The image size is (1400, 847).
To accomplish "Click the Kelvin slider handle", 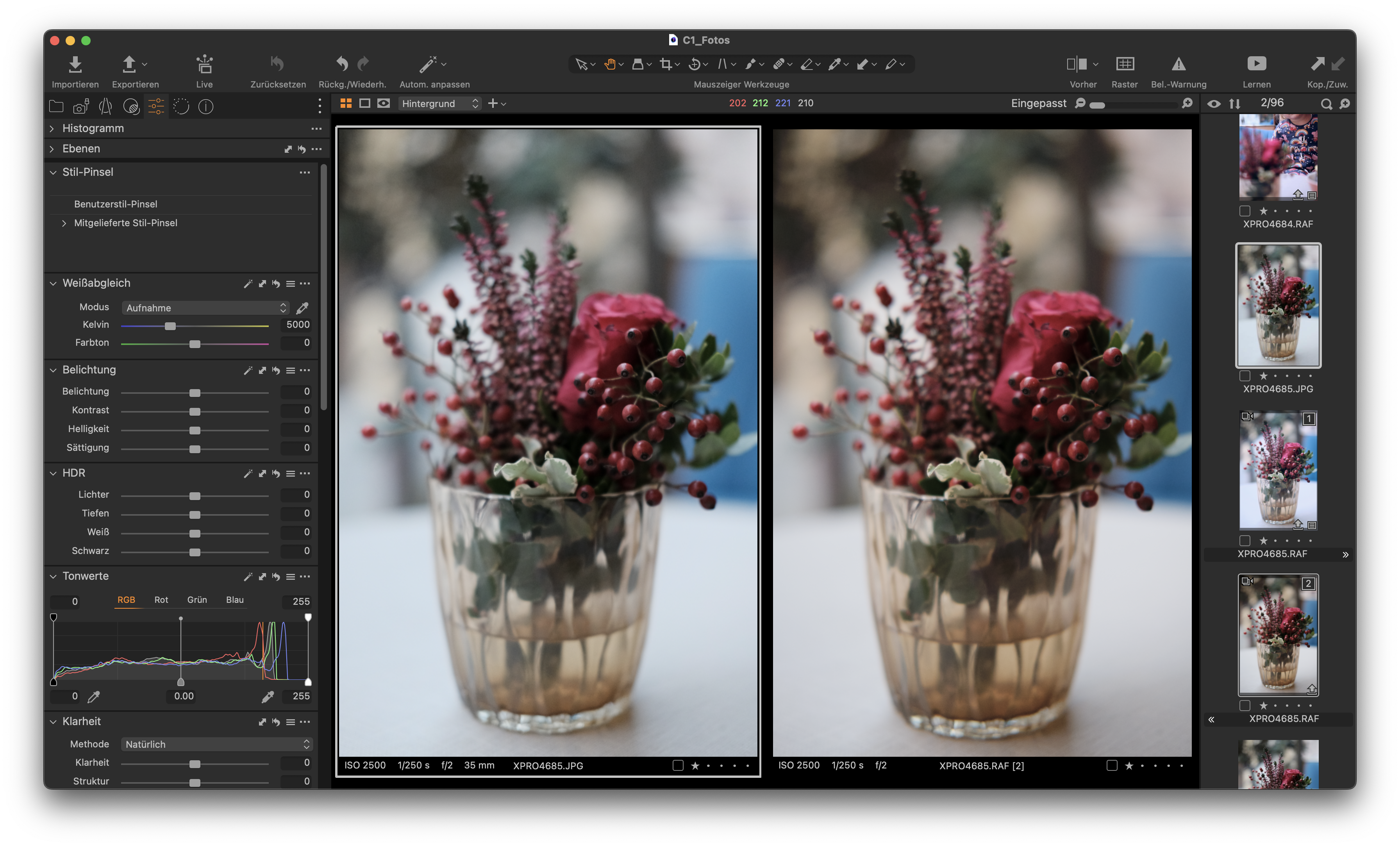I will pos(170,326).
